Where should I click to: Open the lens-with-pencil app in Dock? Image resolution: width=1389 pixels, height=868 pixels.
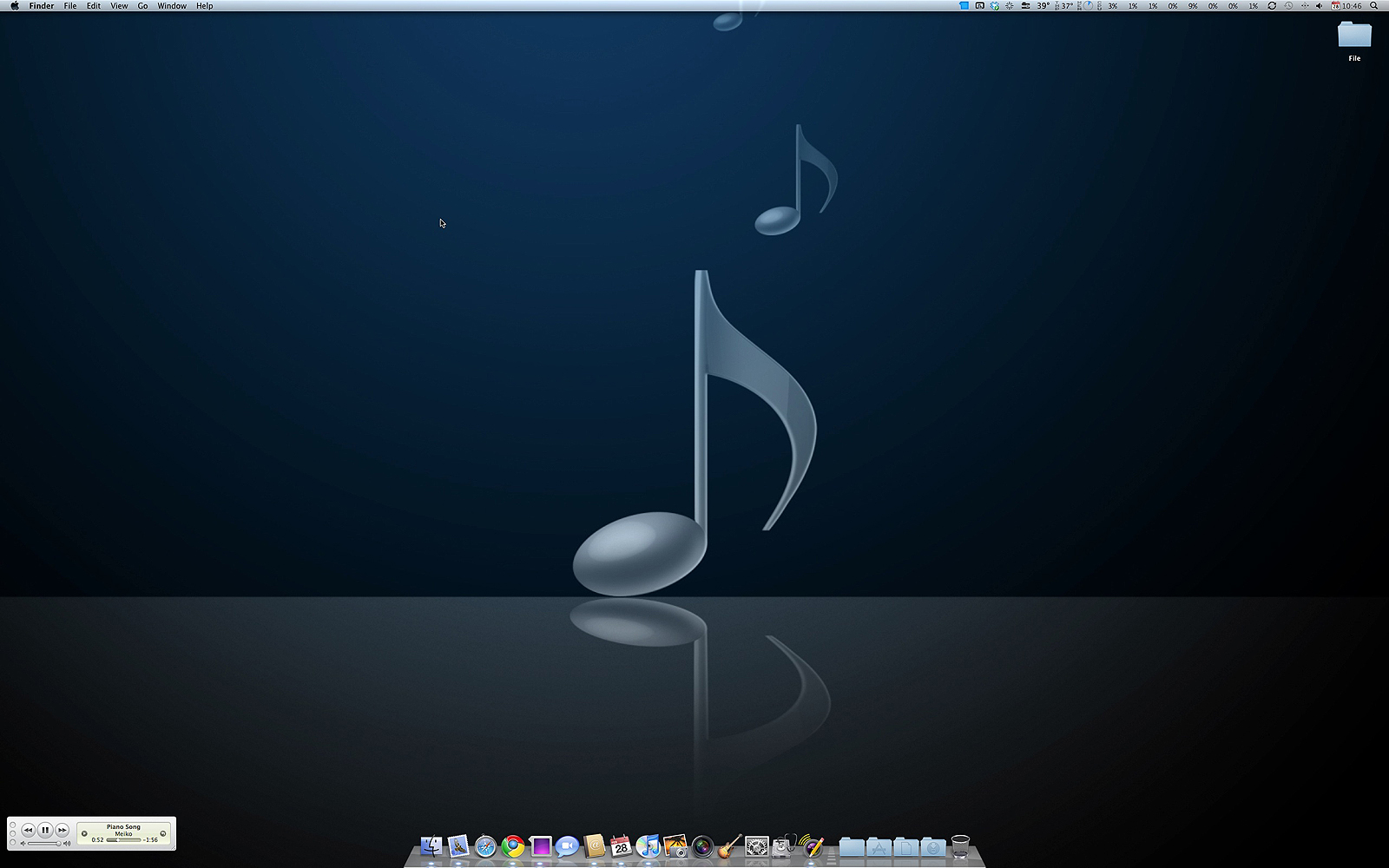click(x=811, y=846)
